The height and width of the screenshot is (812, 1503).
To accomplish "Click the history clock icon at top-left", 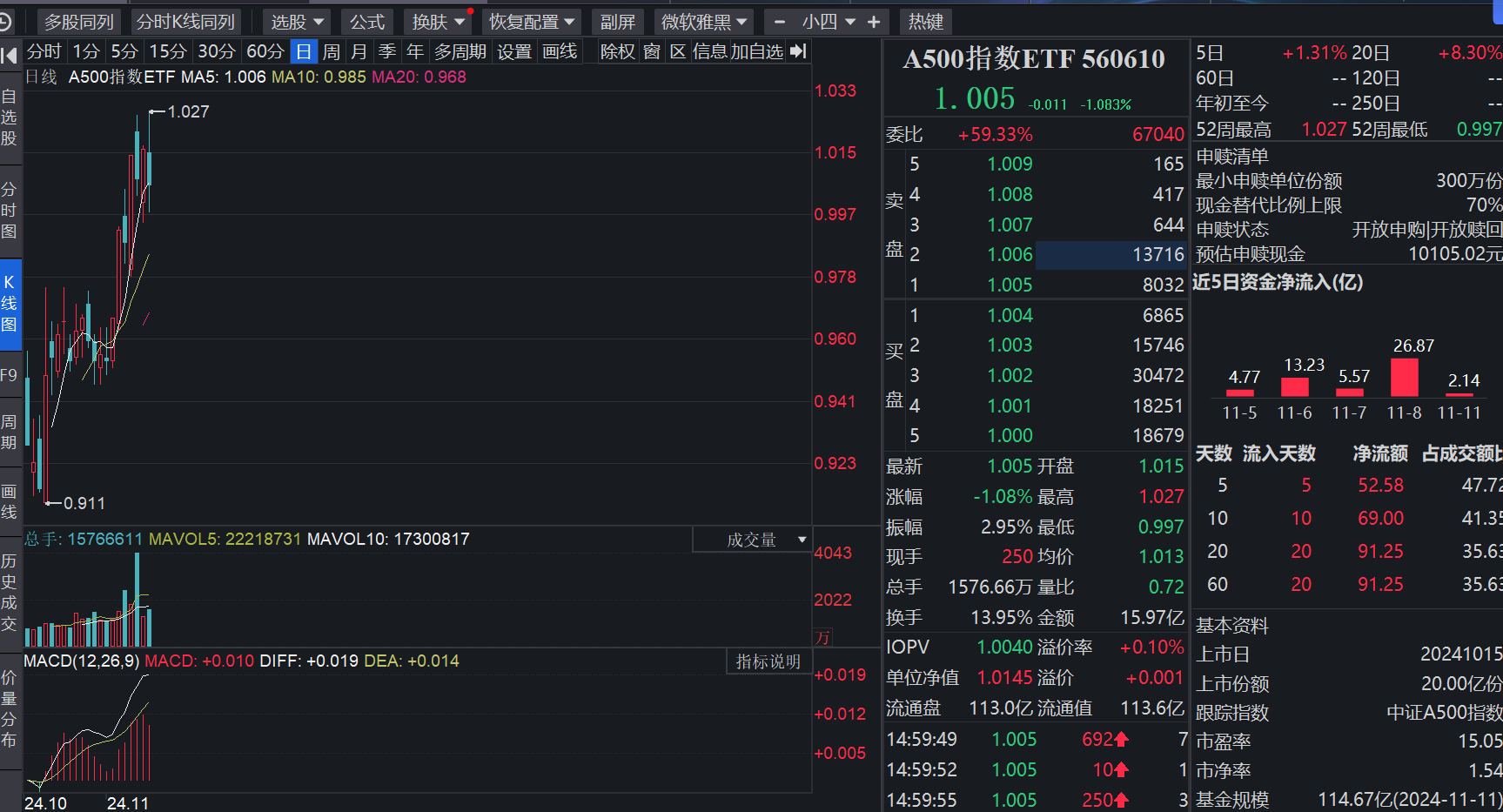I will [5, 21].
